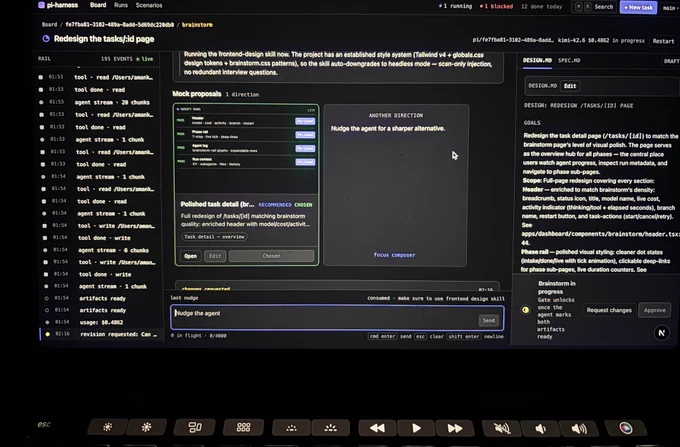Screen dimensions: 680x447
Task: Tap brightness up on the Touch Bar
Action: [147, 427]
